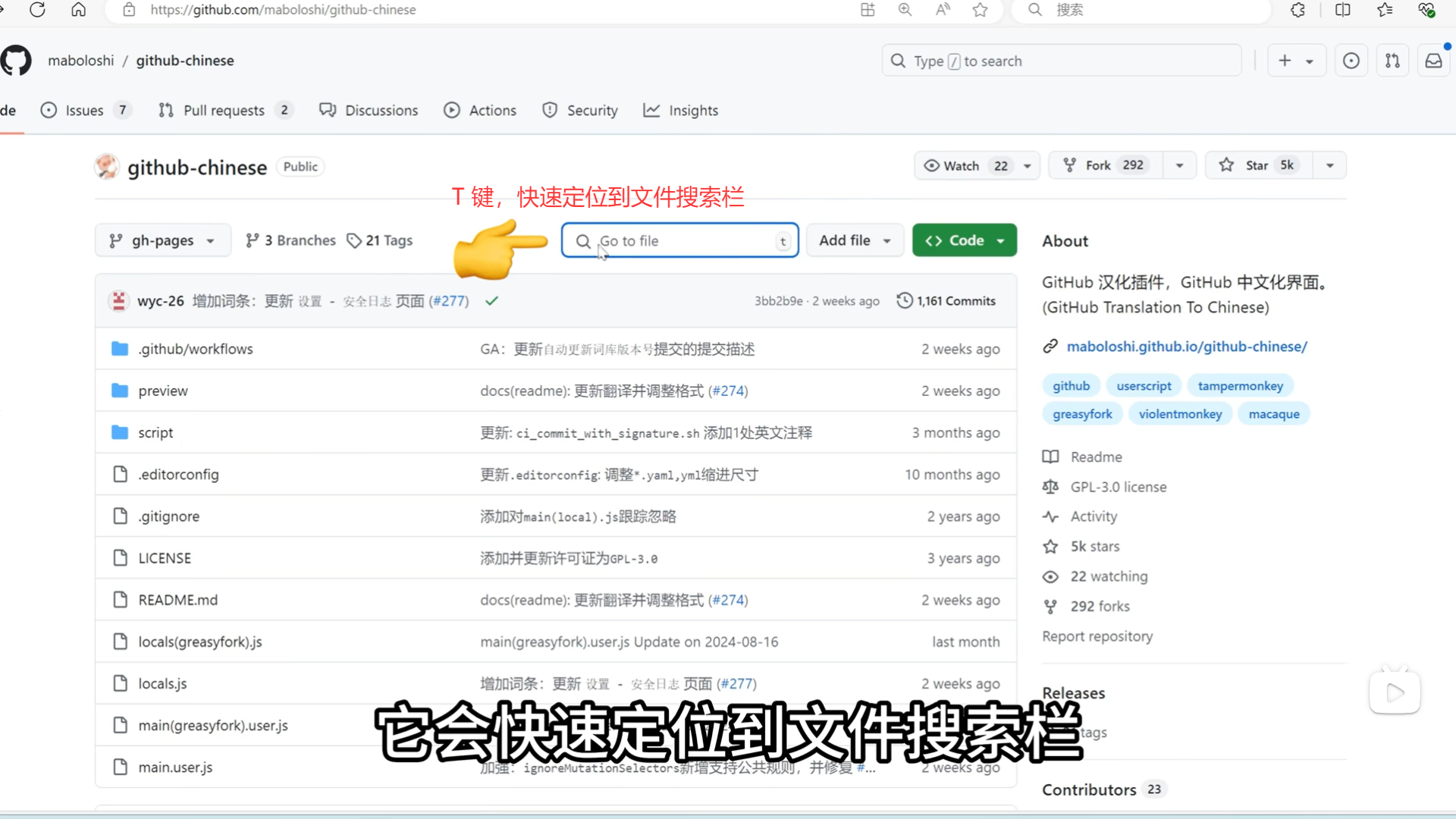Click the GitHub Octocat logo
This screenshot has height=819, width=1456.
coord(16,61)
